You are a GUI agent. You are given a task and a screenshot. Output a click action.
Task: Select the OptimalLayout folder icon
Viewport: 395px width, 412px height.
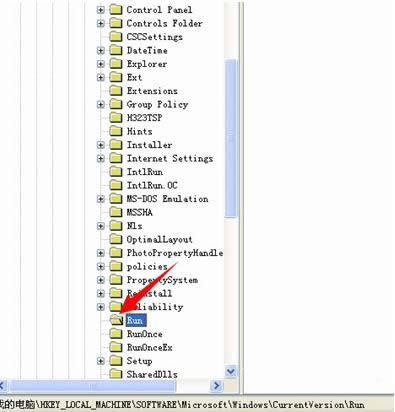point(116,239)
